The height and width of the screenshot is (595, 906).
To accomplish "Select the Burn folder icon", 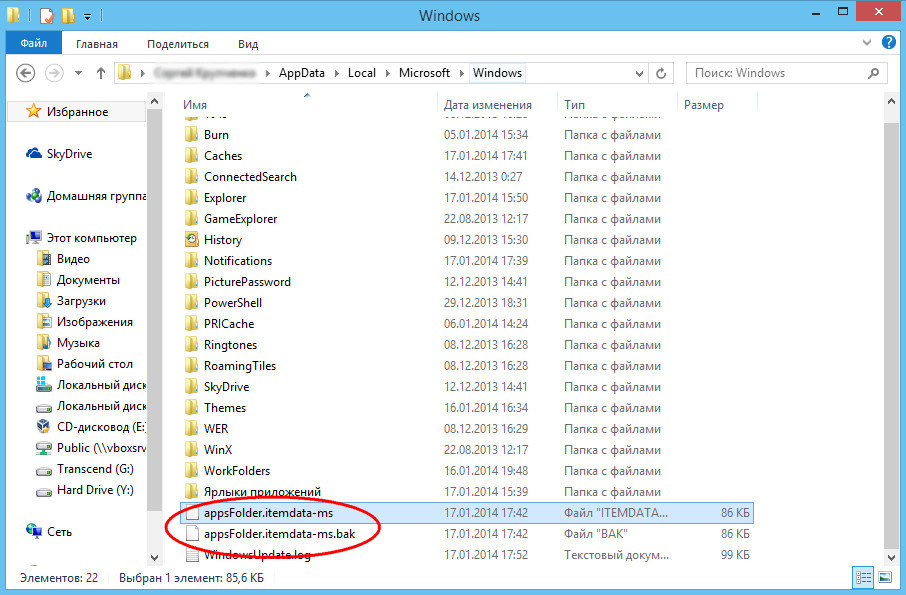I will (192, 135).
